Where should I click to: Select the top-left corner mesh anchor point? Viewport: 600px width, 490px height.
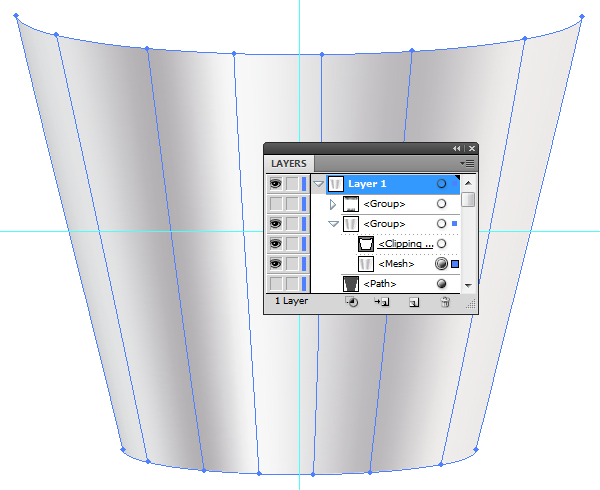click(16, 16)
